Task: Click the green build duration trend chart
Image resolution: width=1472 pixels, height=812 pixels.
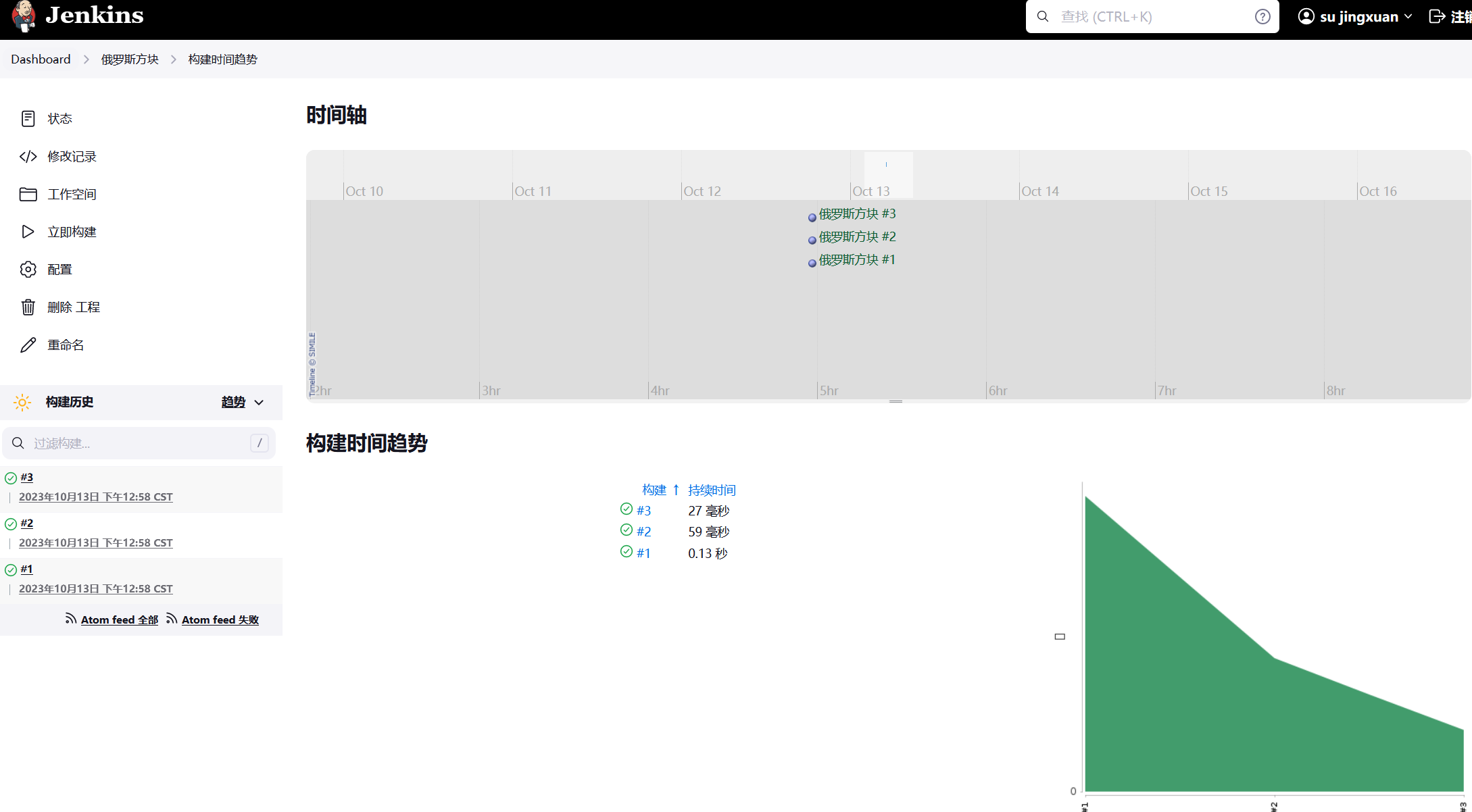Action: click(1275, 644)
